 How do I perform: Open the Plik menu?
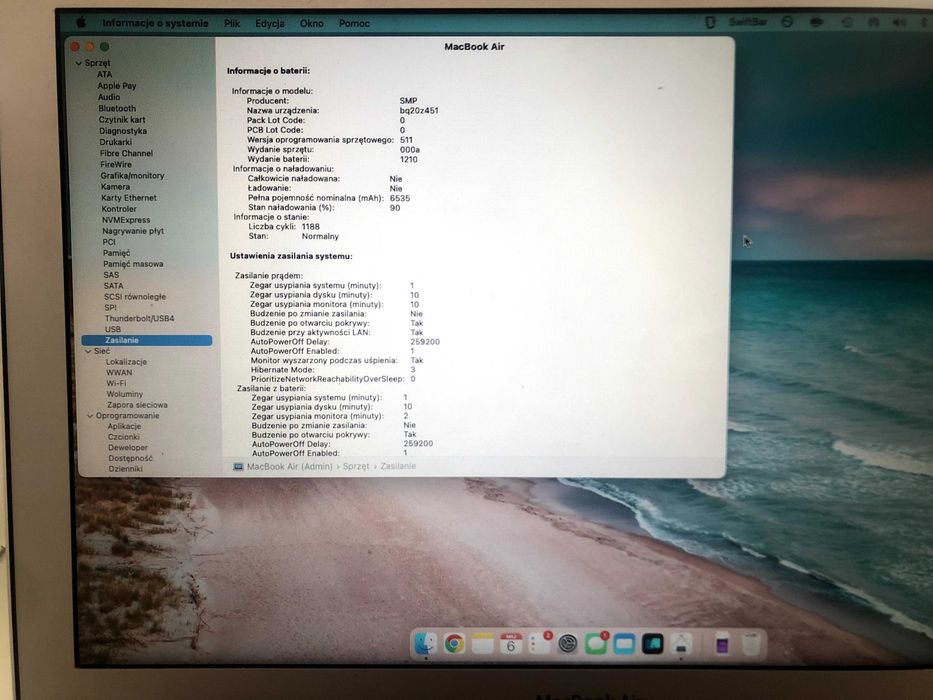point(232,23)
